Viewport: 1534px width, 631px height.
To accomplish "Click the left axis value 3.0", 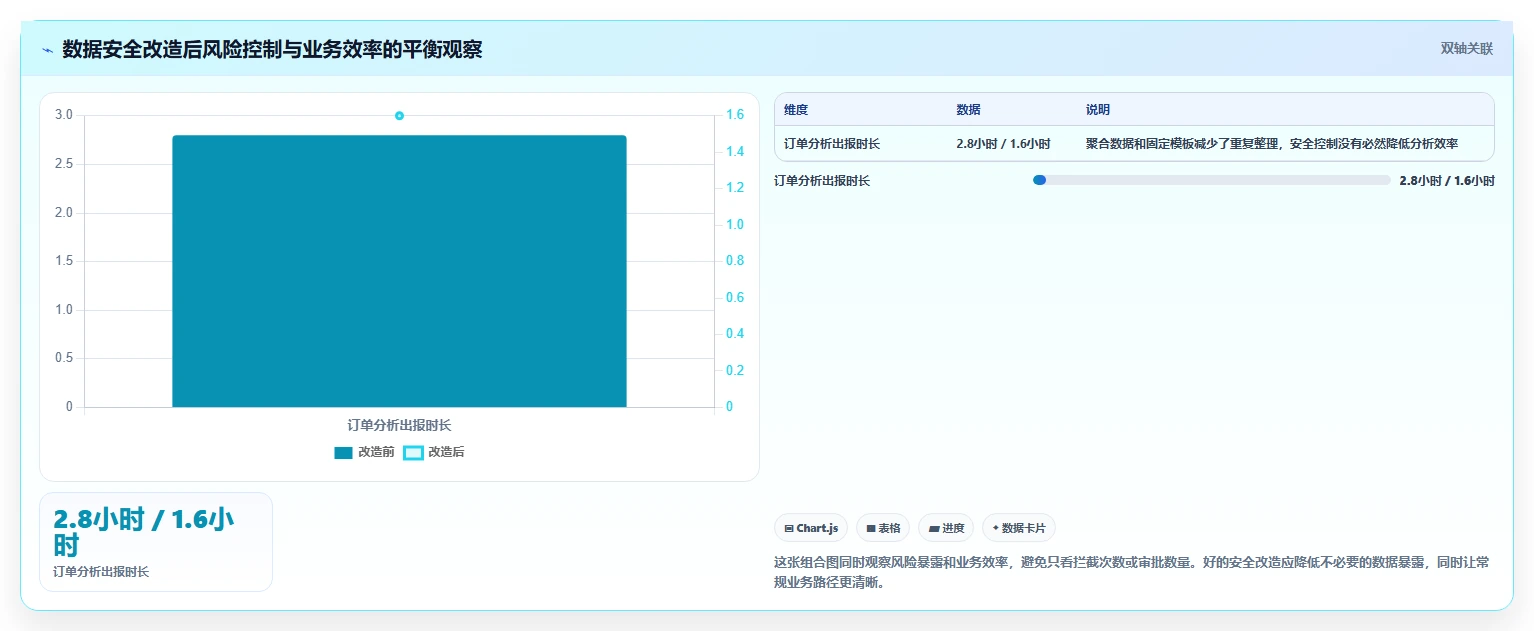I will [x=64, y=115].
